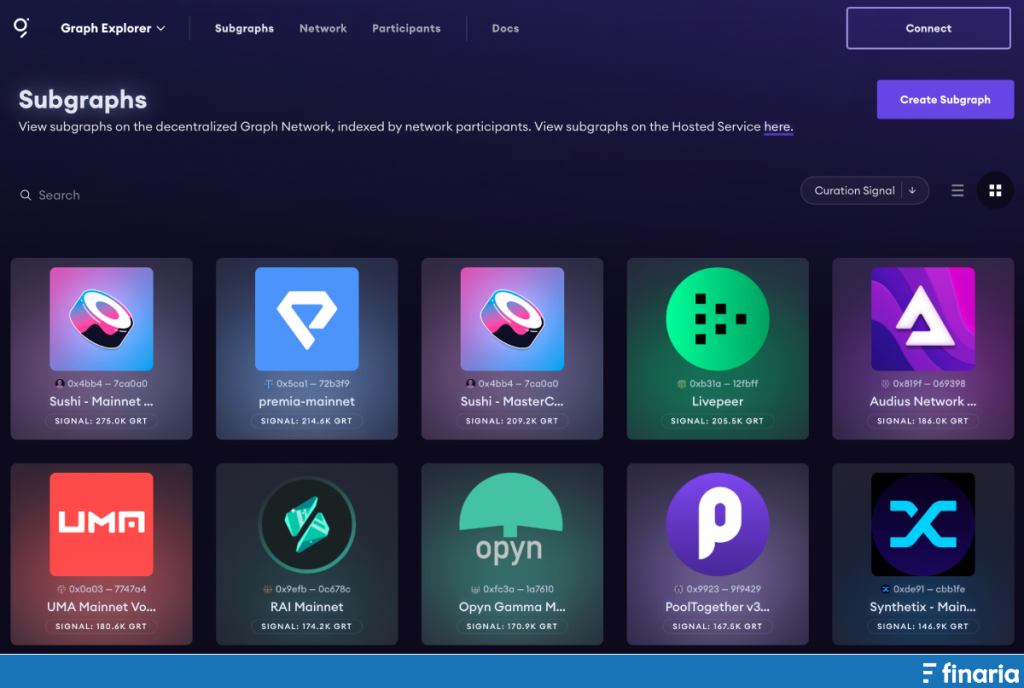Open Sushi - MasterC... logo icon
1024x688 pixels.
click(x=512, y=319)
